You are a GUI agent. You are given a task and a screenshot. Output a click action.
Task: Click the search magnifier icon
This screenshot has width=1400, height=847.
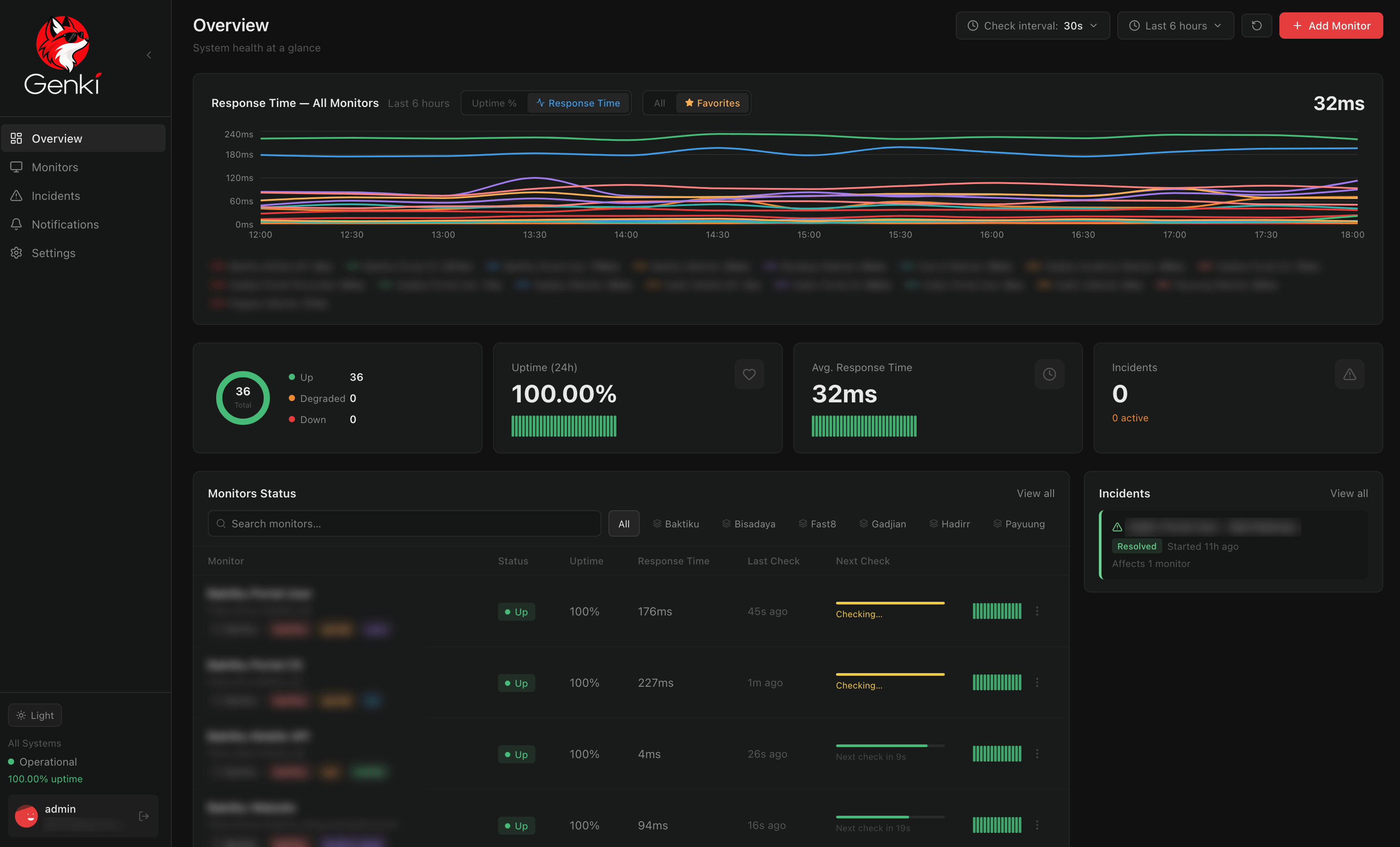(x=221, y=523)
